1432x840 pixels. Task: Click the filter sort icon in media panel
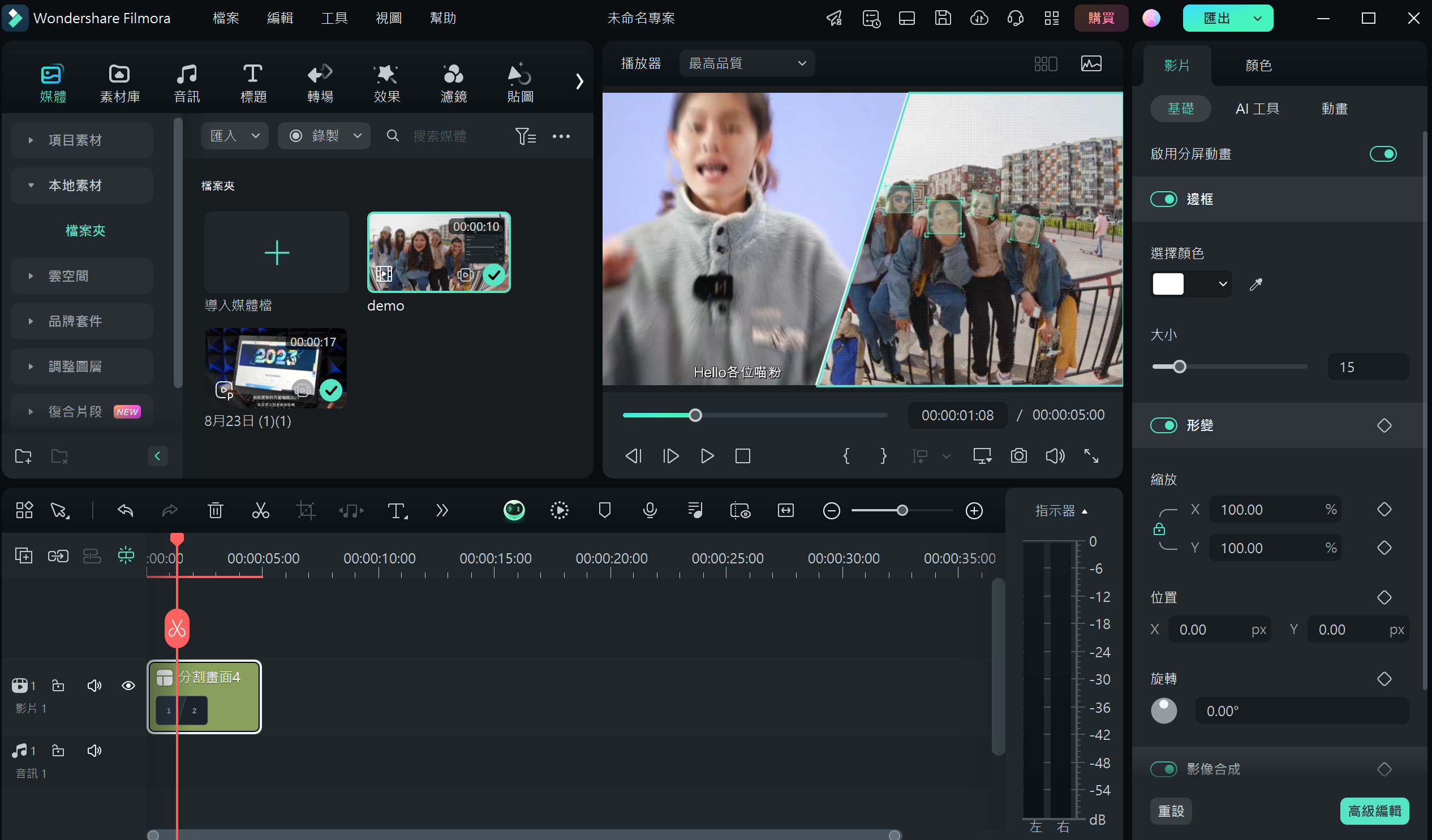click(526, 136)
